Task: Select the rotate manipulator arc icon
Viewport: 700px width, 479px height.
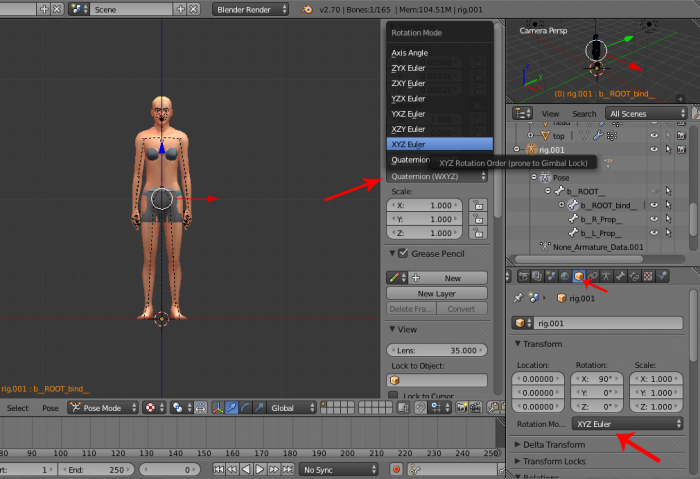Action: coord(245,408)
